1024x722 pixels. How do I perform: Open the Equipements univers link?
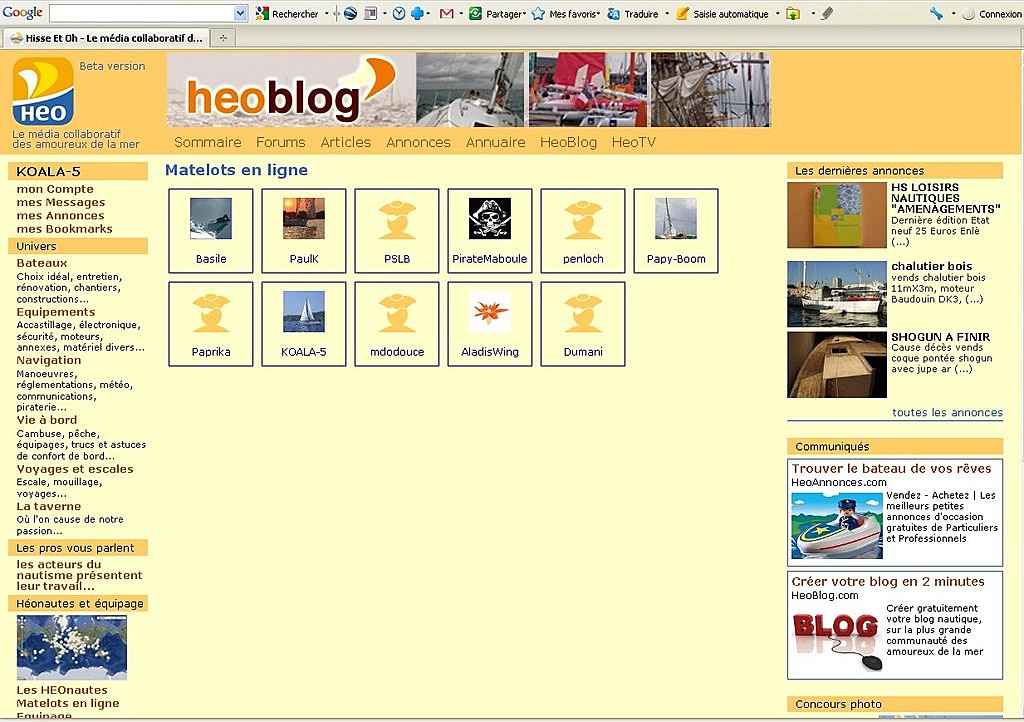56,312
